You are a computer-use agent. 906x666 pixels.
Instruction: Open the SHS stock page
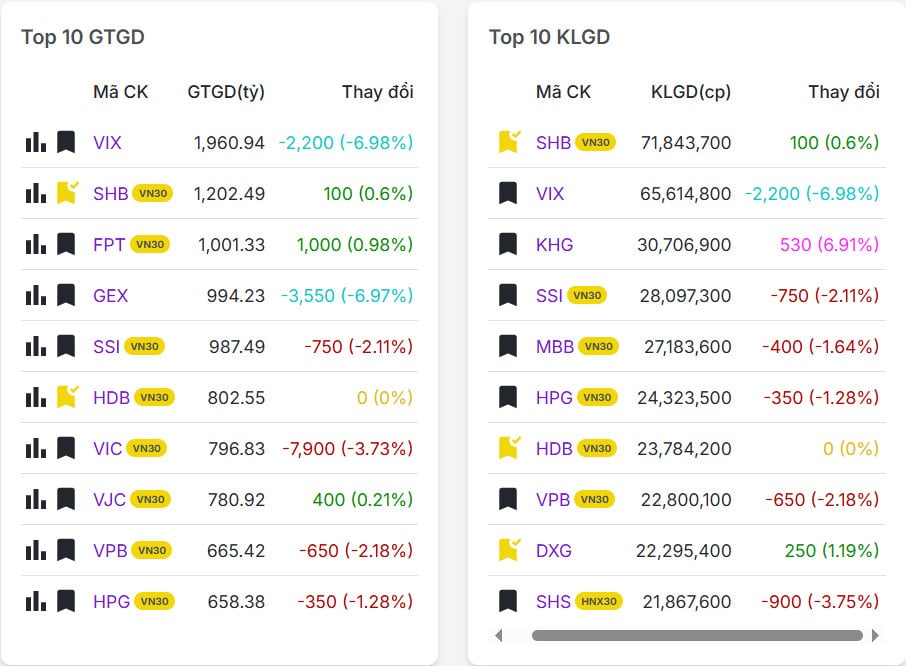click(x=556, y=601)
